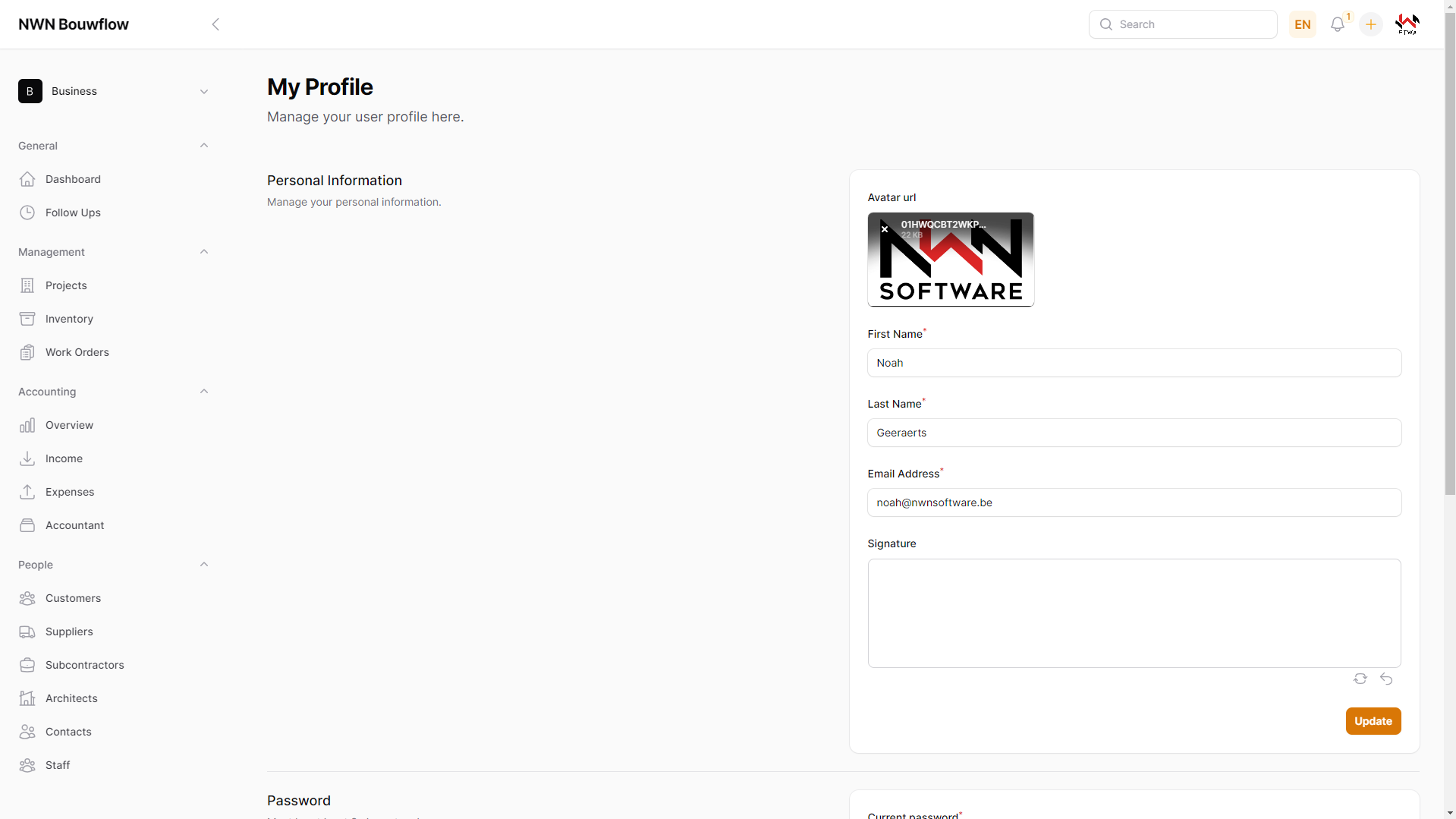Remove the uploaded avatar image

pyautogui.click(x=885, y=228)
